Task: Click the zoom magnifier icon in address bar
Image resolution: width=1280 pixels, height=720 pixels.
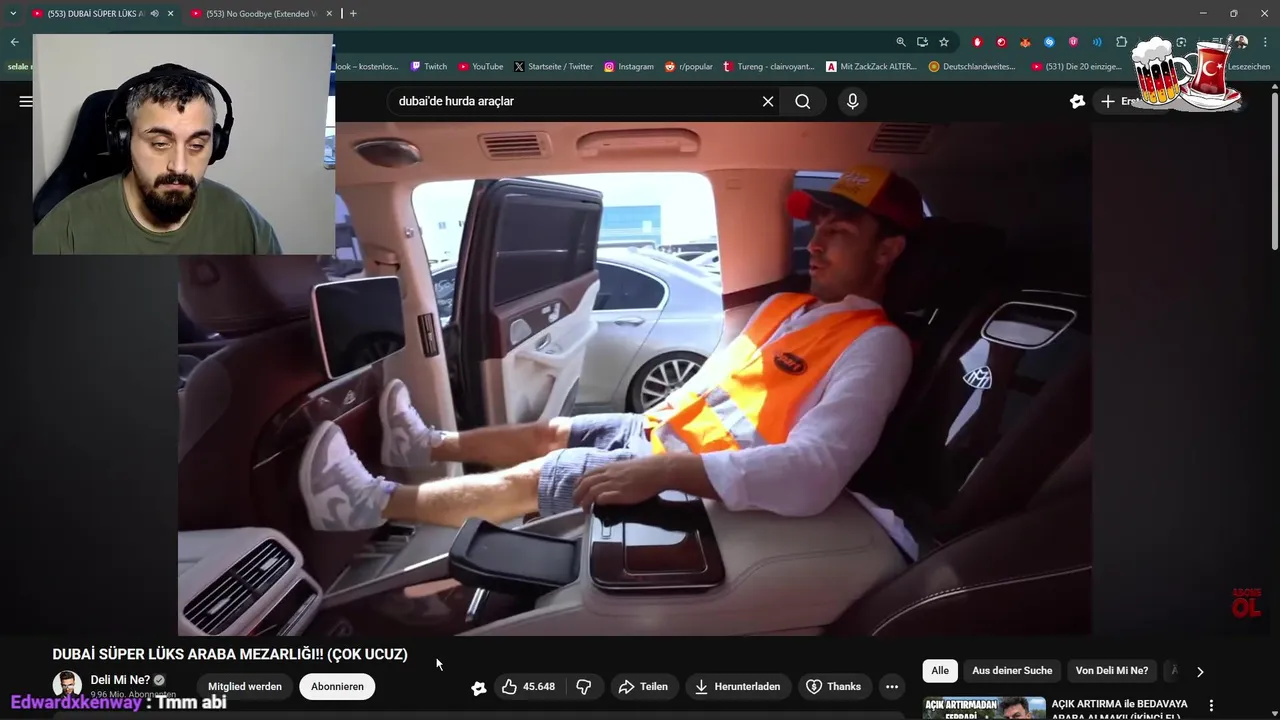Action: (x=900, y=42)
